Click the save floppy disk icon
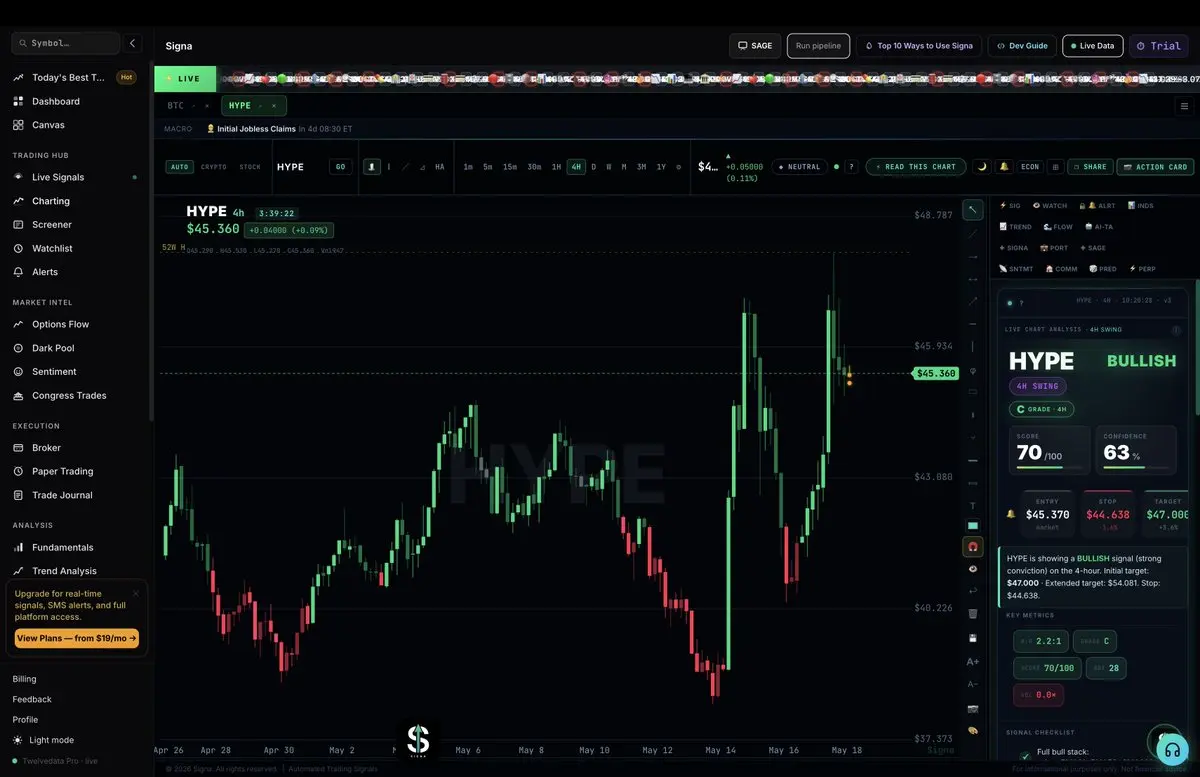Image resolution: width=1200 pixels, height=777 pixels. pos(973,637)
